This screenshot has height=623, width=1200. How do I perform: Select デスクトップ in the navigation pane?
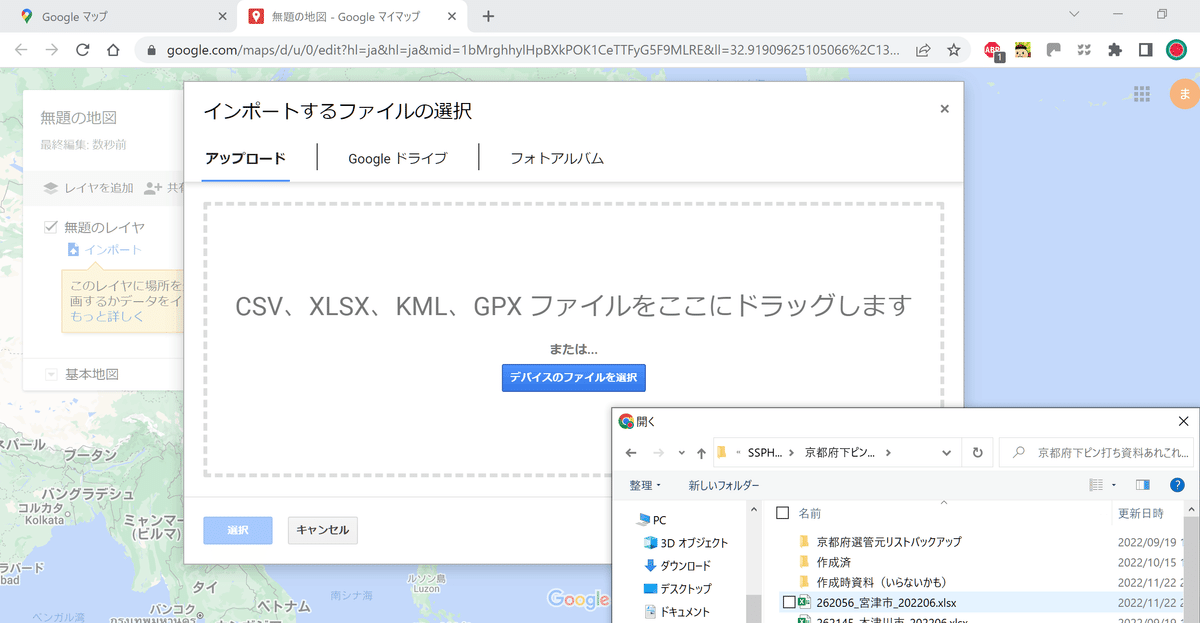(x=677, y=588)
